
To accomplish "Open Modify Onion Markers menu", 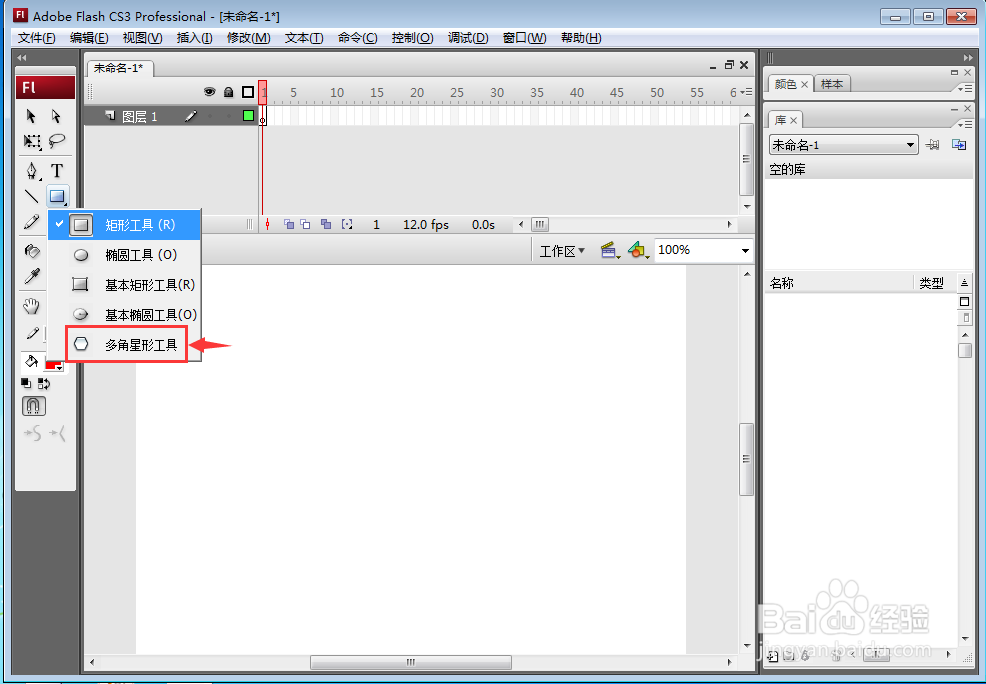I will tap(346, 224).
